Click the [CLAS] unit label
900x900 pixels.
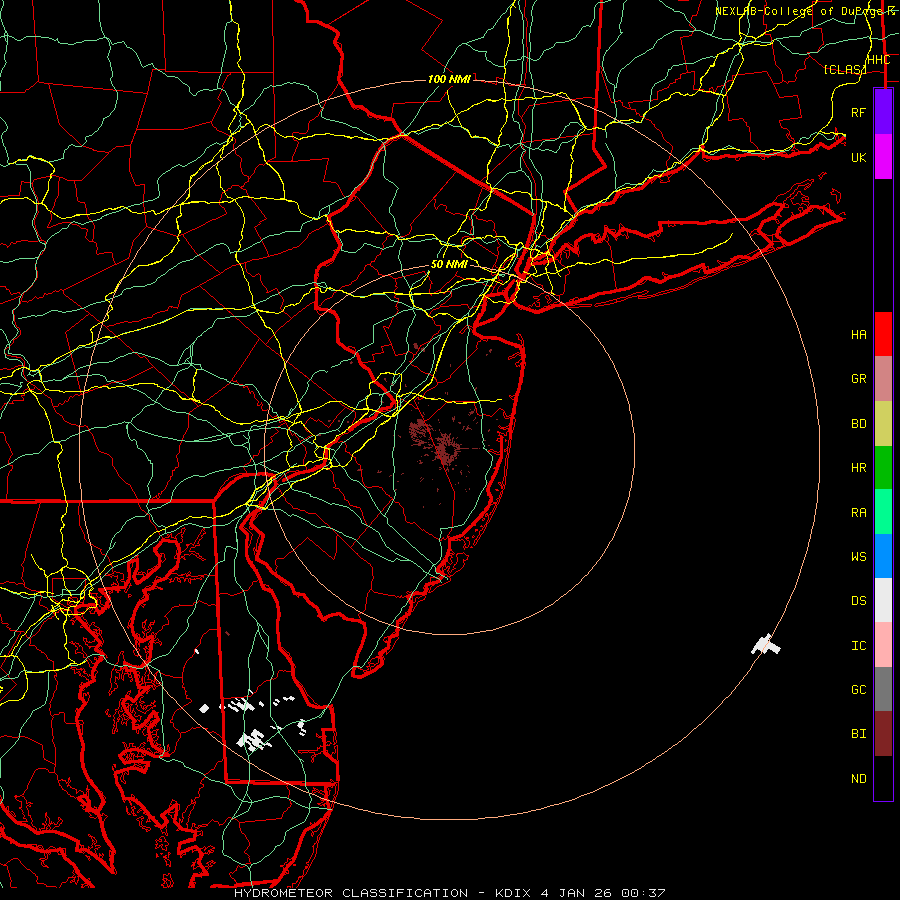click(x=844, y=70)
